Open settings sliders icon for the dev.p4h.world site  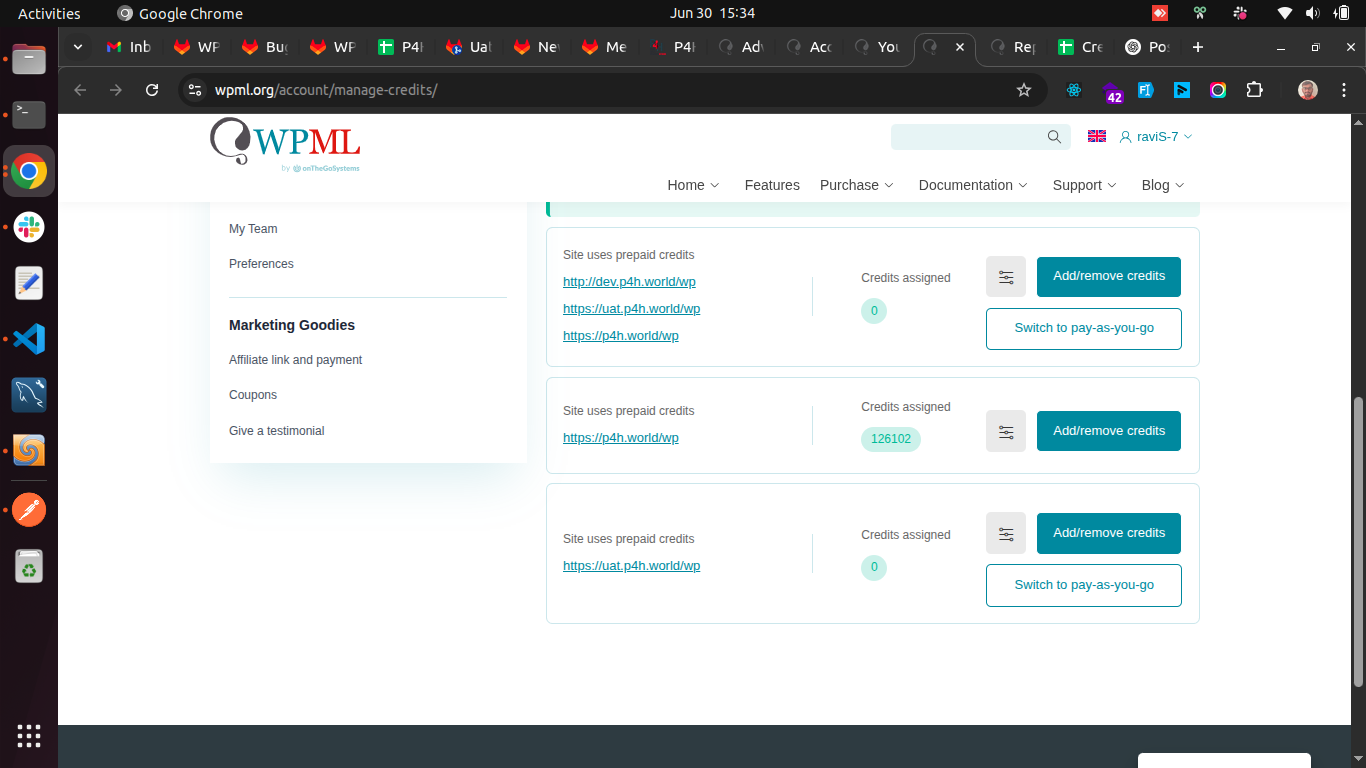tap(1006, 277)
